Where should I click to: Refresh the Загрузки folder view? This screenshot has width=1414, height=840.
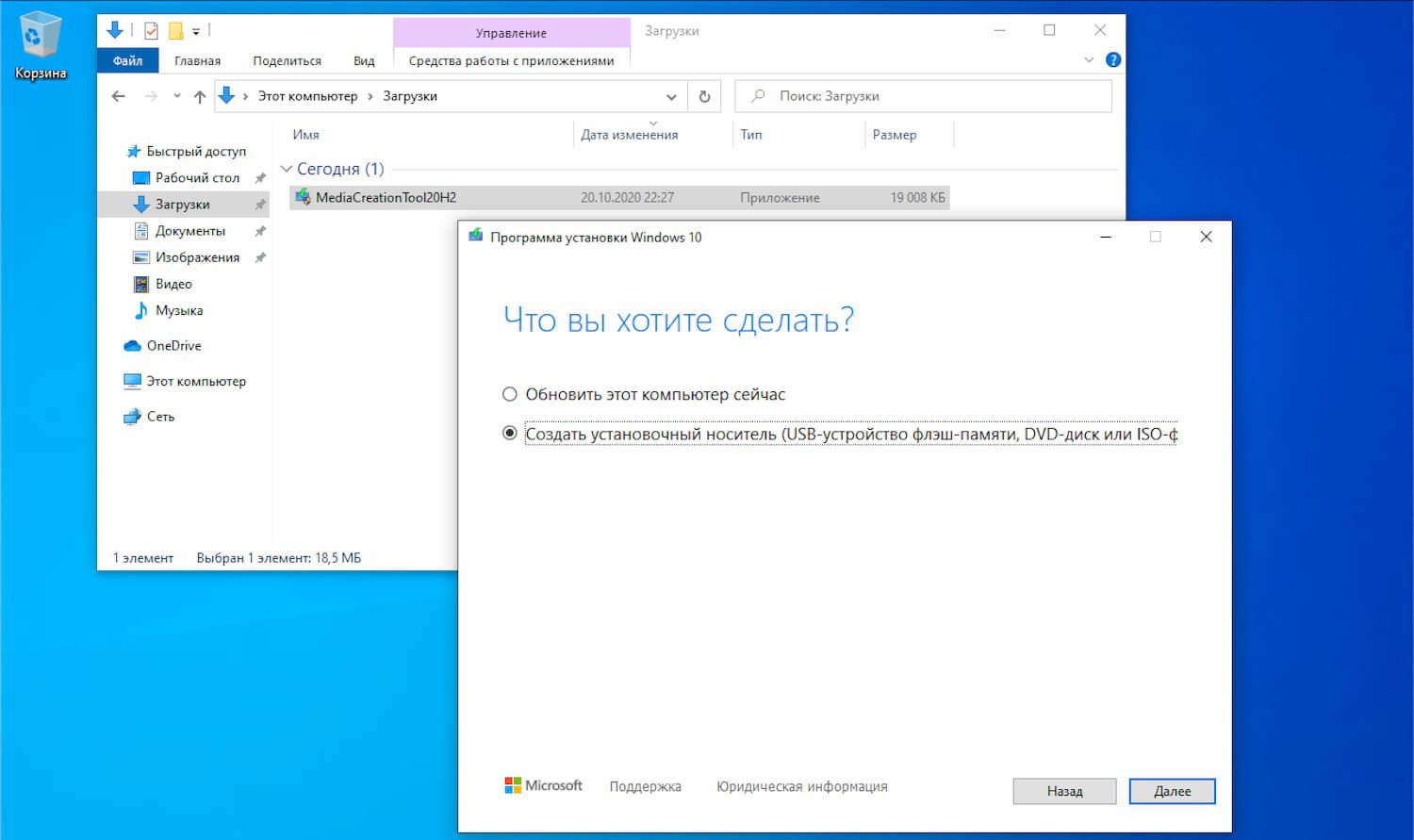[x=704, y=95]
